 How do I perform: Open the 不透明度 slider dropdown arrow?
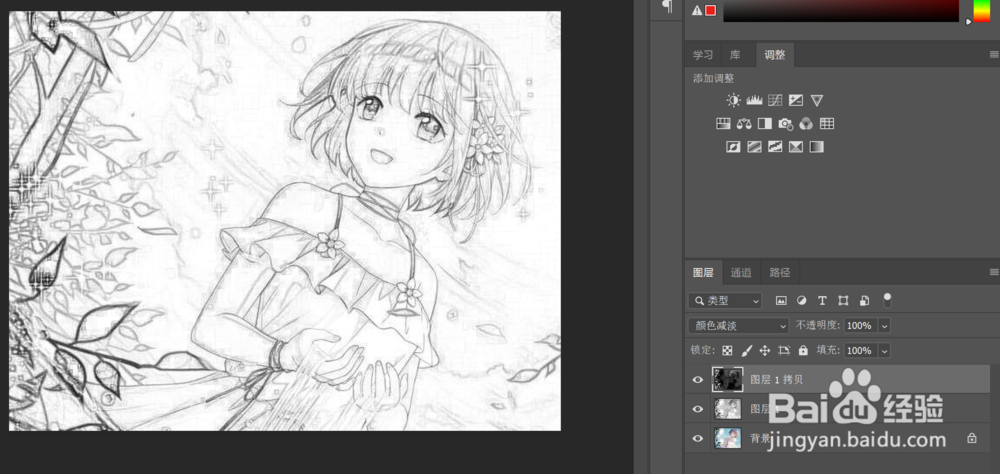pyautogui.click(x=884, y=325)
